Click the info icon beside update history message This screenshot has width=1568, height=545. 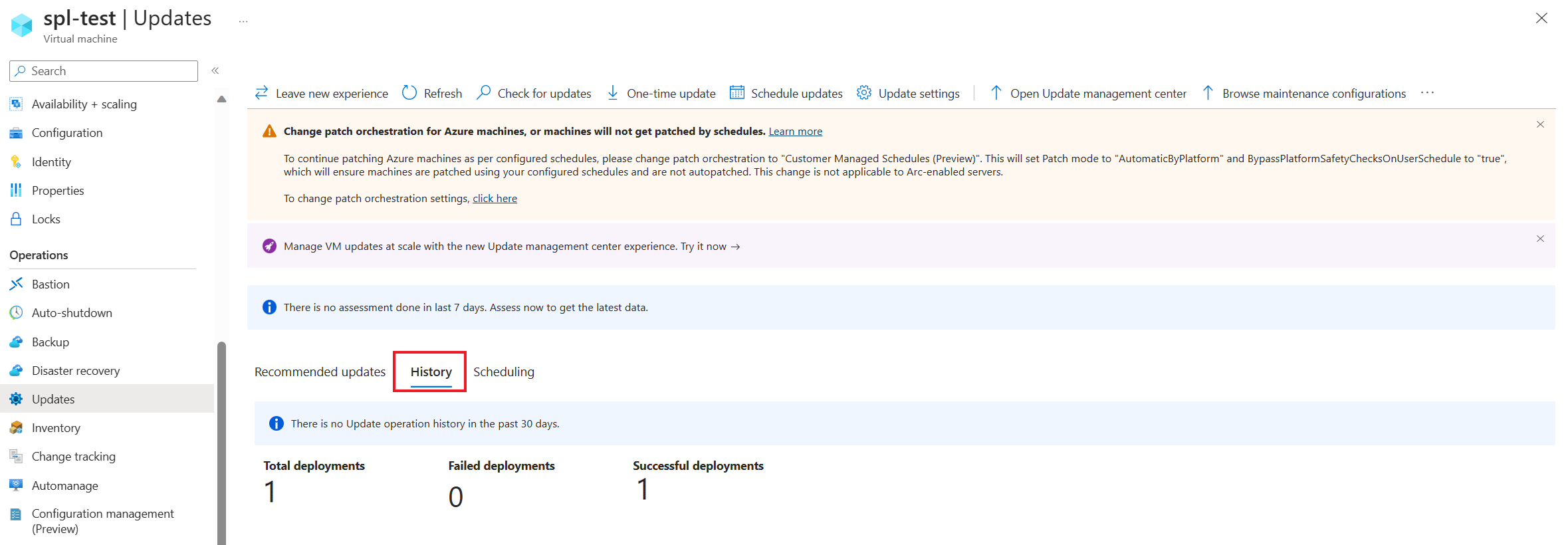point(277,423)
